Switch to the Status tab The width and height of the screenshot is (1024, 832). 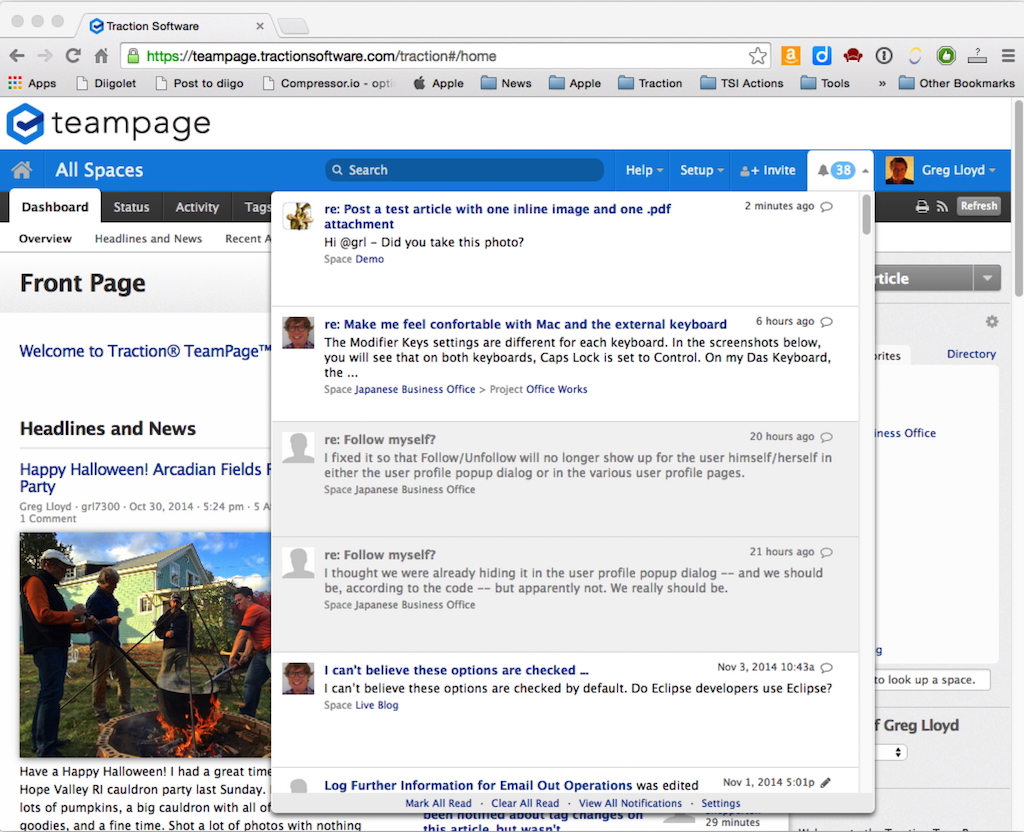pos(131,207)
